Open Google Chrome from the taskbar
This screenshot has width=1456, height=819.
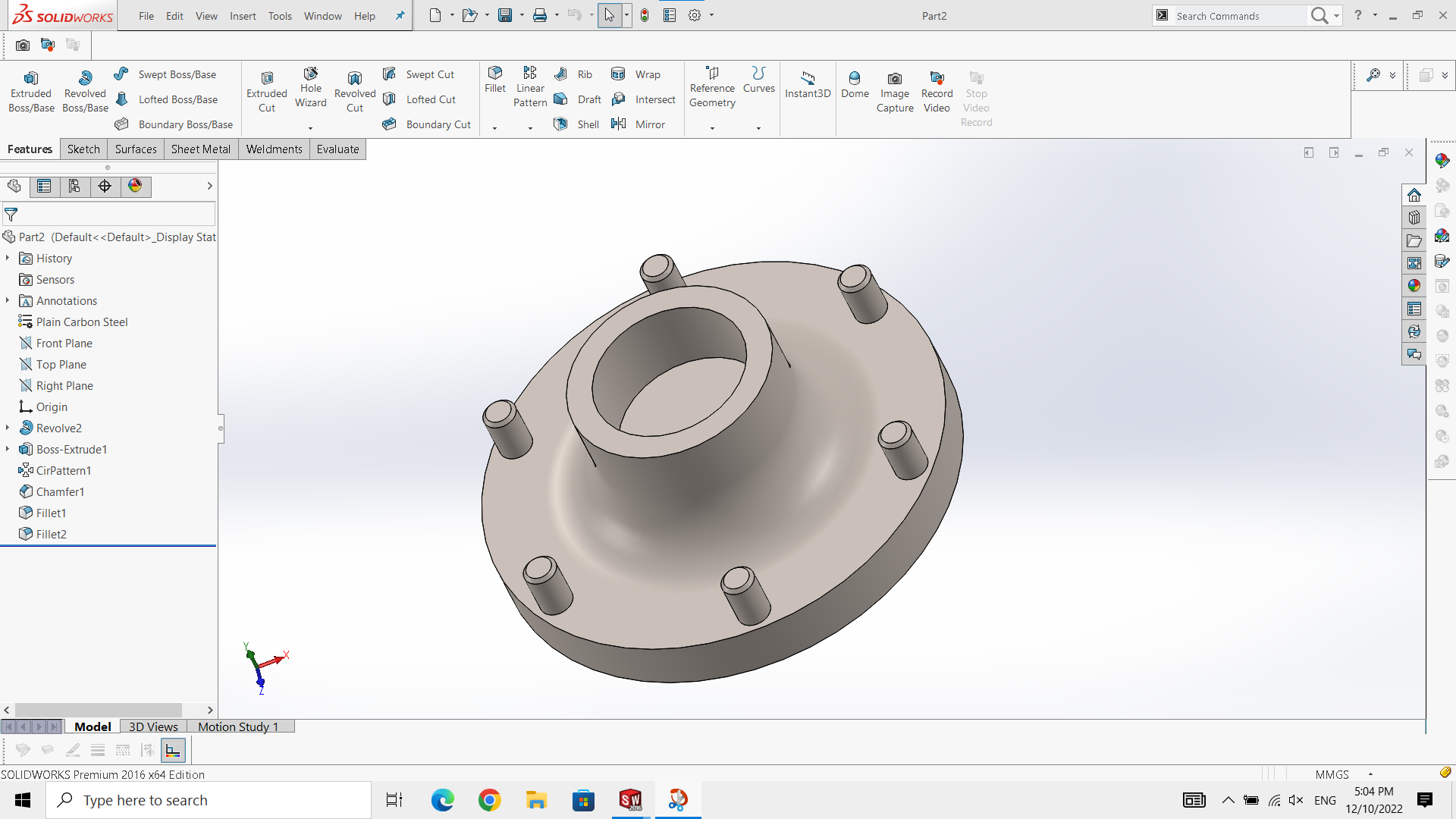[x=490, y=800]
